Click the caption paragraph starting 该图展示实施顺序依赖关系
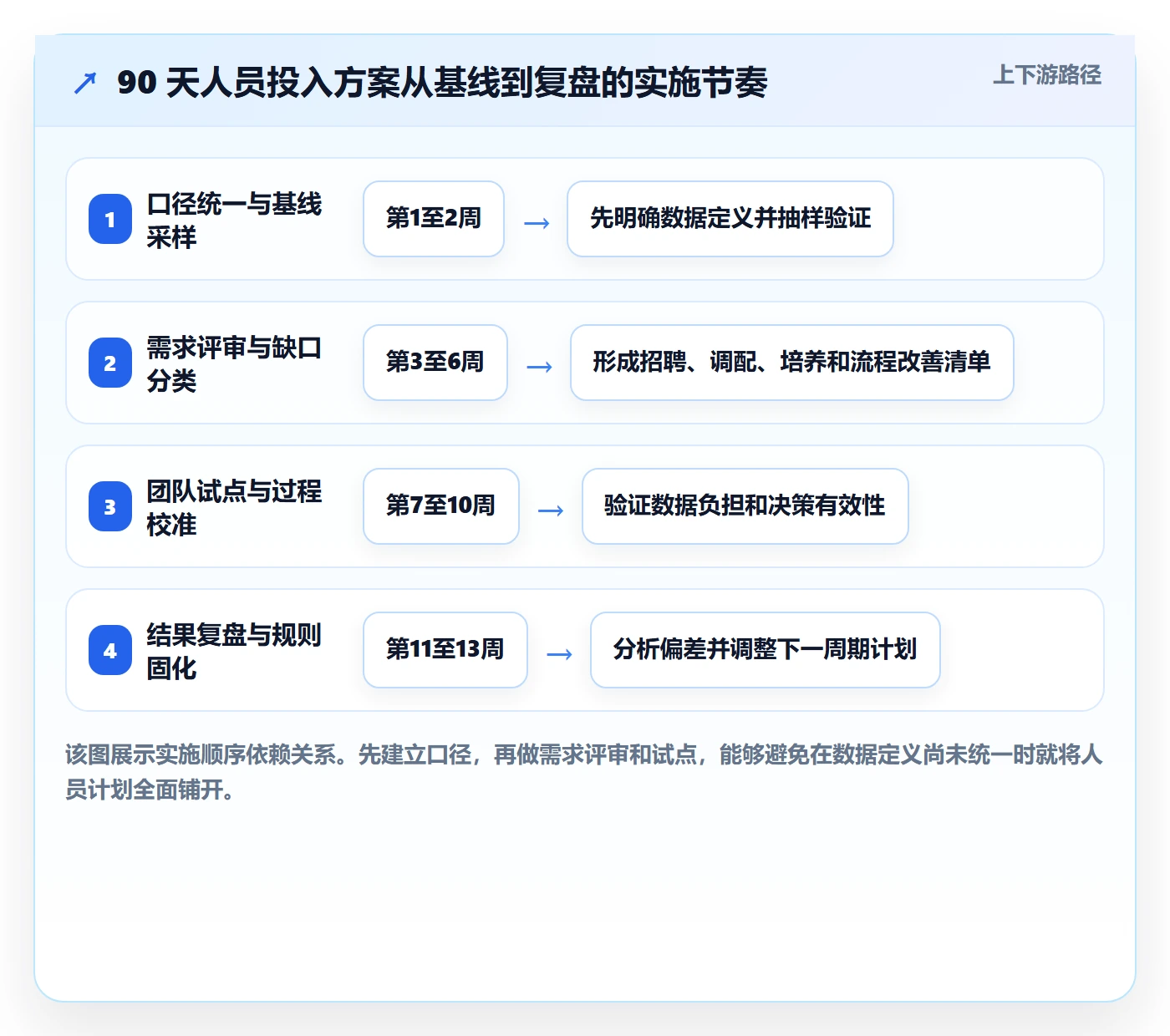Screen dimensions: 1170x1036 (584, 772)
